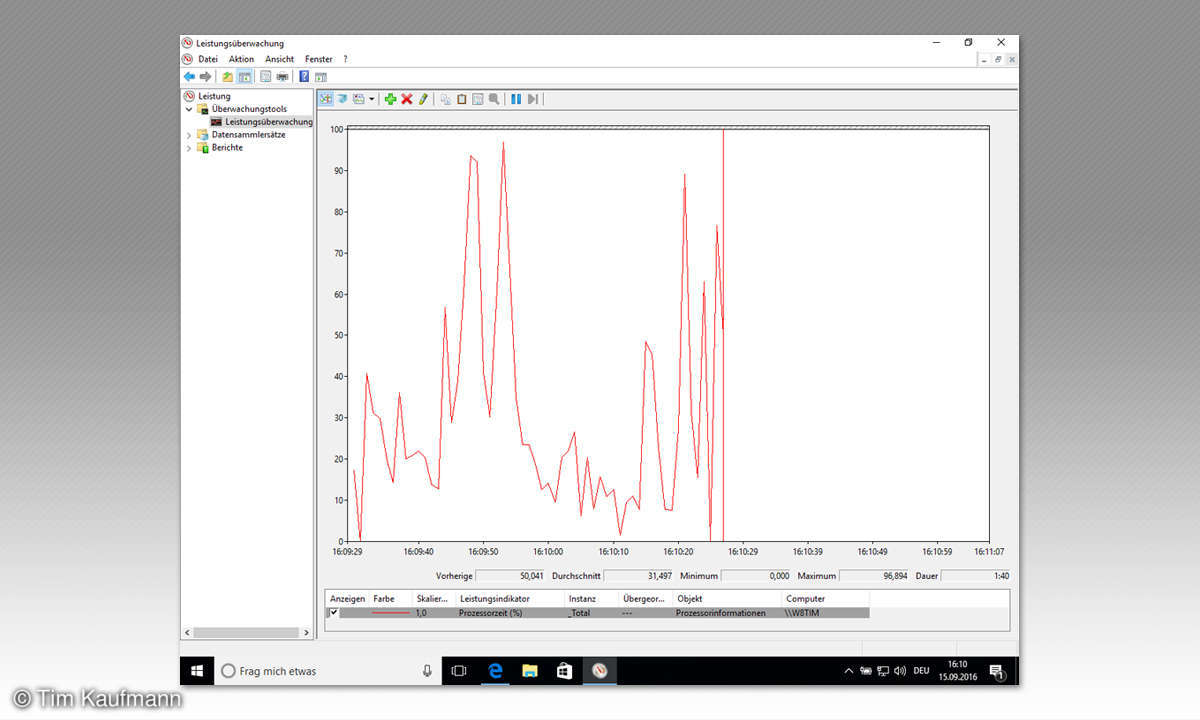Add counter with green plus icon
Screen dimensions: 1200x720
[x=391, y=99]
